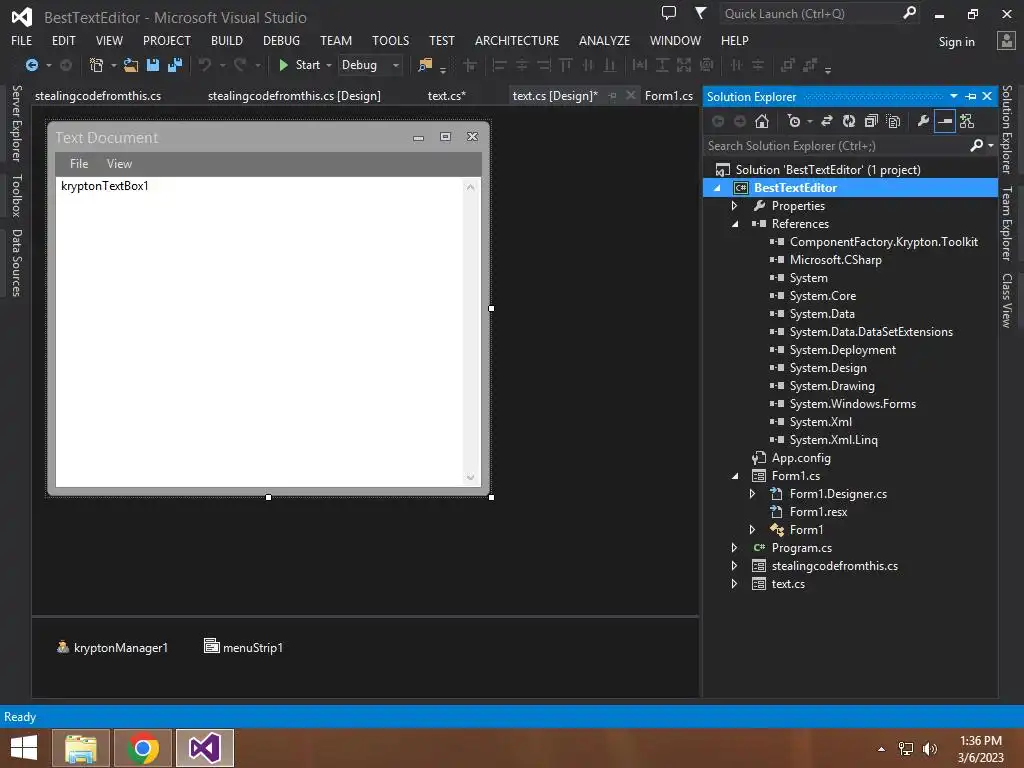Click the green Start debugging arrow
The image size is (1024, 768).
point(283,65)
